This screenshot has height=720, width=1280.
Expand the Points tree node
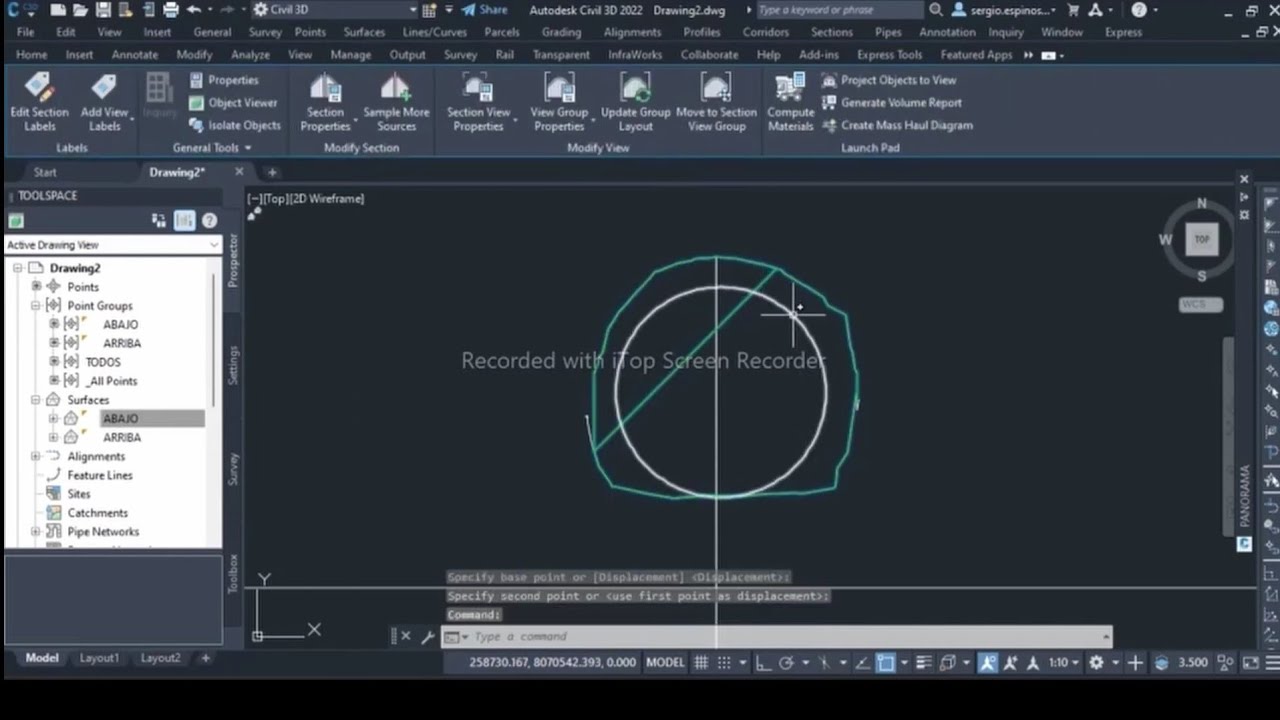[x=36, y=287]
